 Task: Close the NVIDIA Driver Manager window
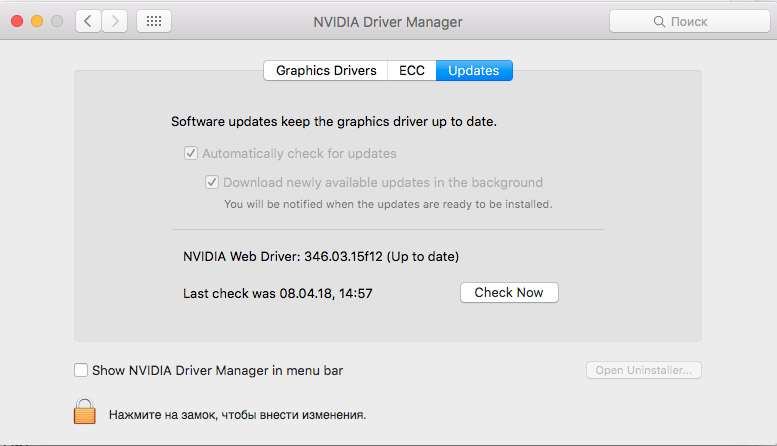point(17,21)
